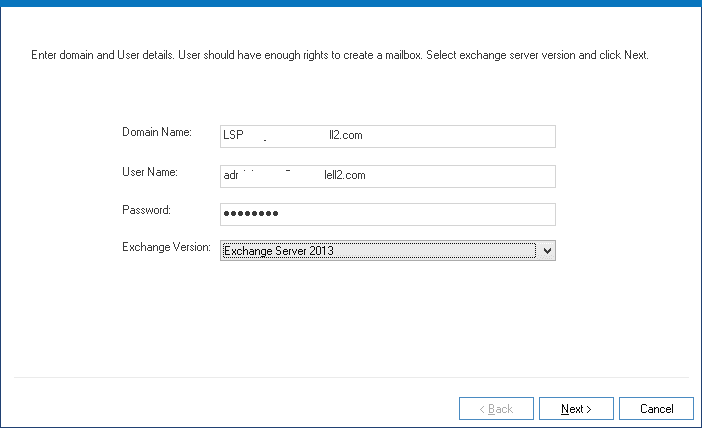Click the 'User Name:' label
Viewport: 702px width, 428px height.
coord(150,172)
